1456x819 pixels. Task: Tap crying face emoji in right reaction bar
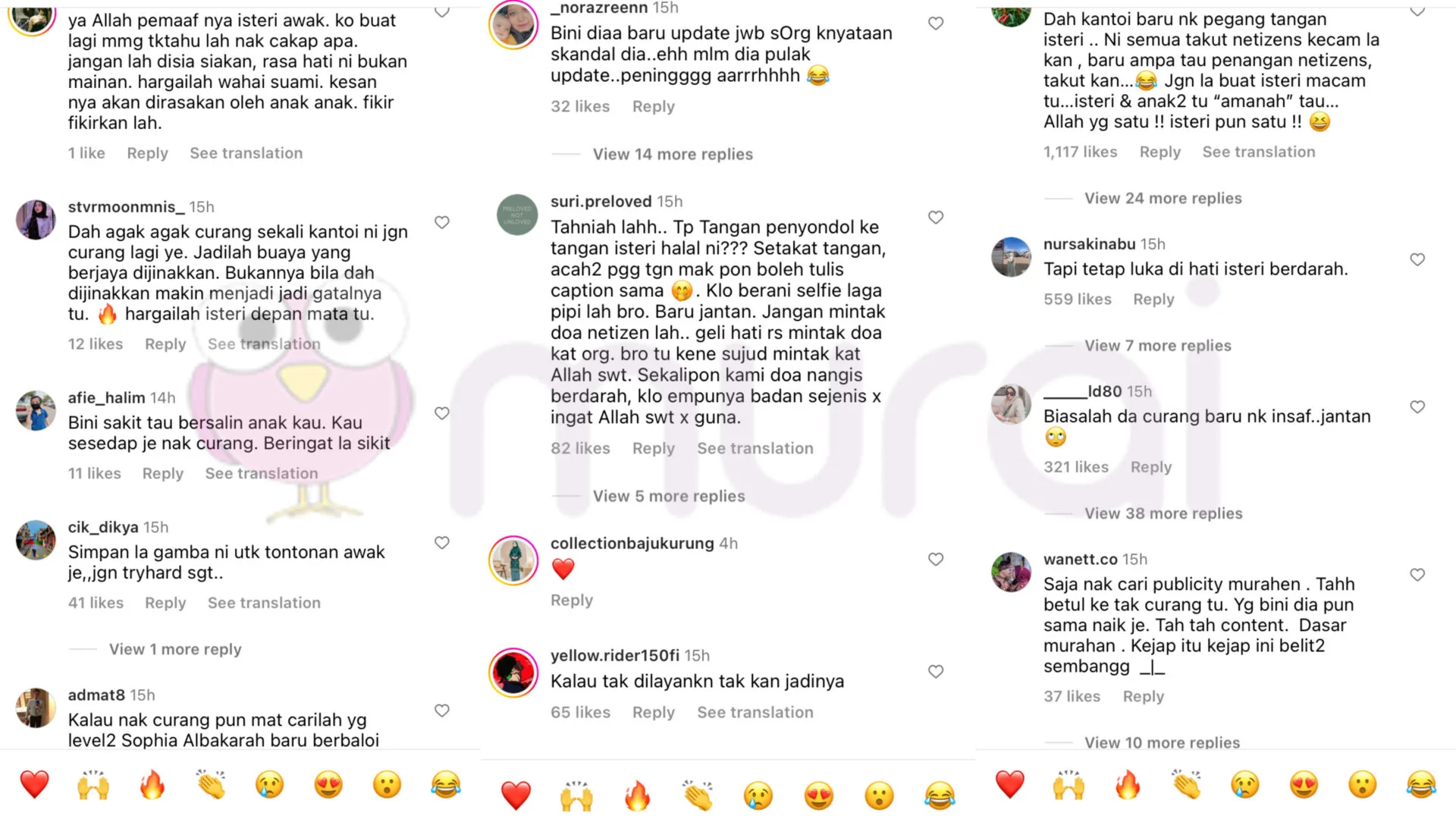tap(1245, 785)
